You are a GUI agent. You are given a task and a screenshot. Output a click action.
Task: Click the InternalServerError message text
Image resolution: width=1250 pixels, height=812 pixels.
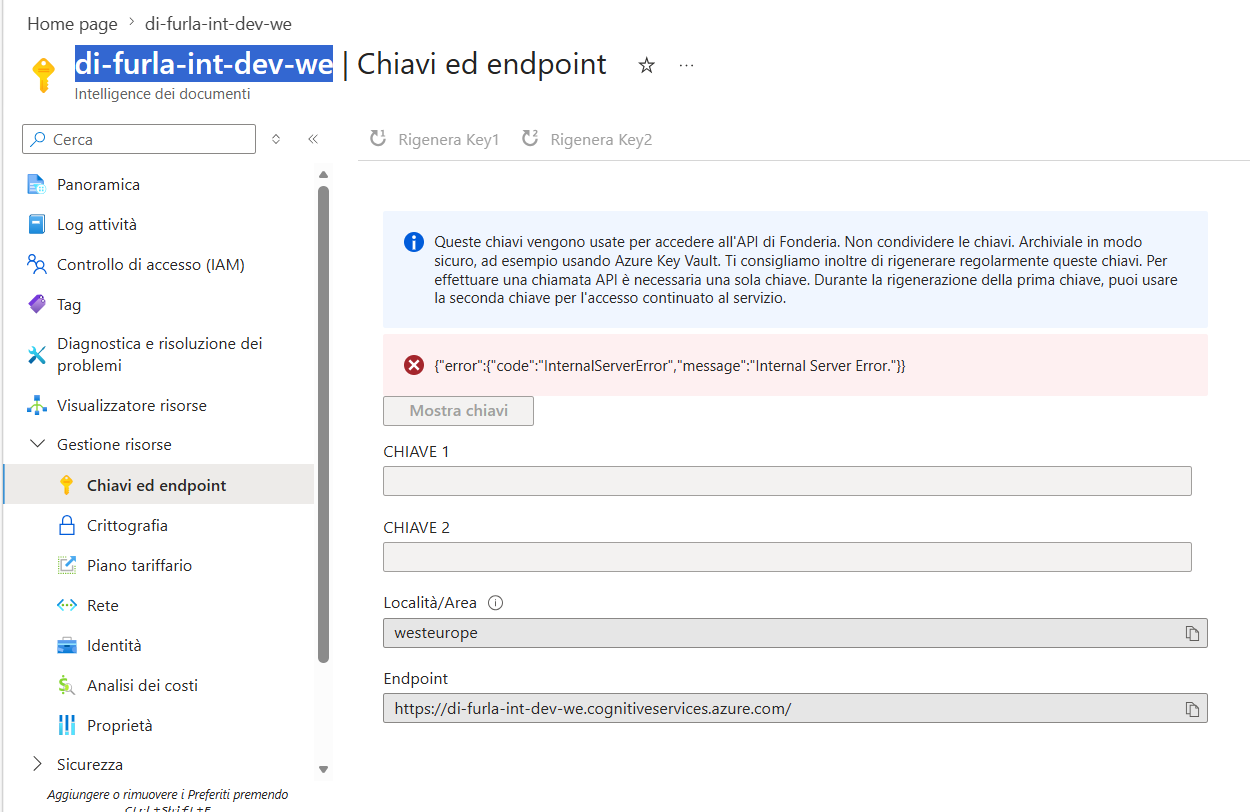(x=670, y=366)
